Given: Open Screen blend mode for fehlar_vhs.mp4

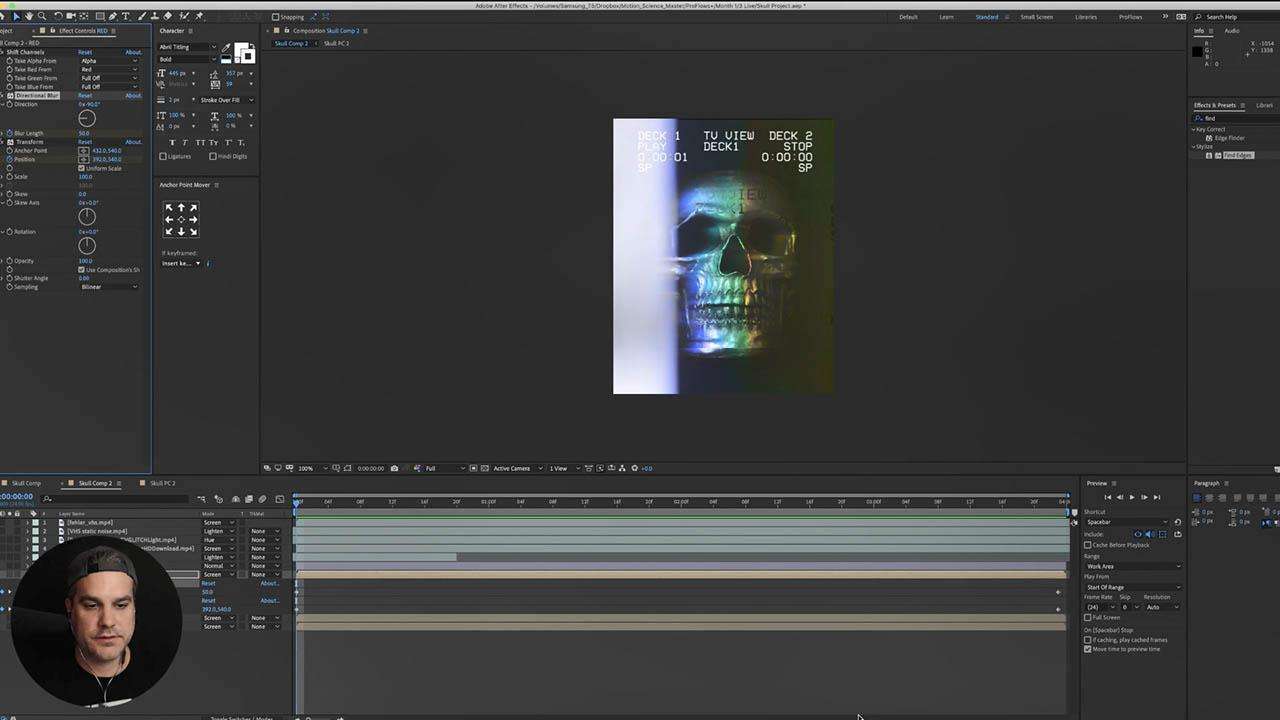Looking at the screenshot, I should 218,522.
